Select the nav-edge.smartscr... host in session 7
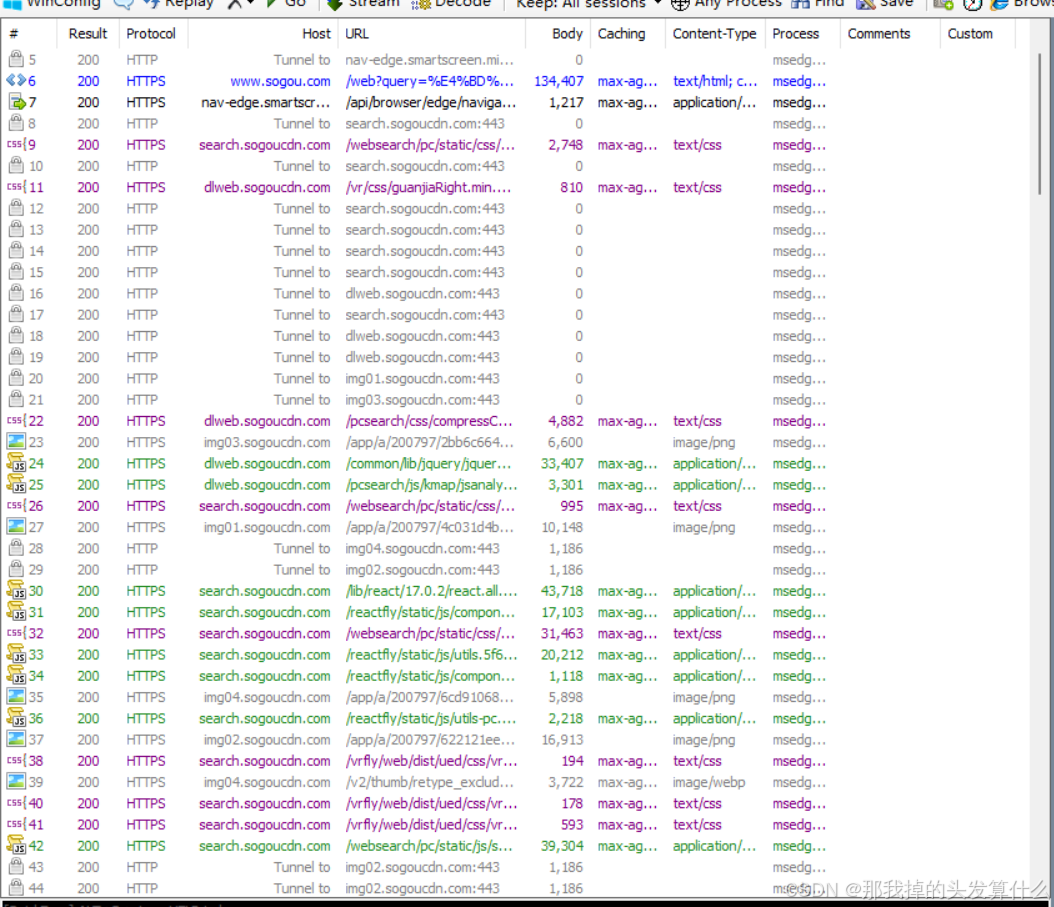The image size is (1054, 907). click(266, 102)
